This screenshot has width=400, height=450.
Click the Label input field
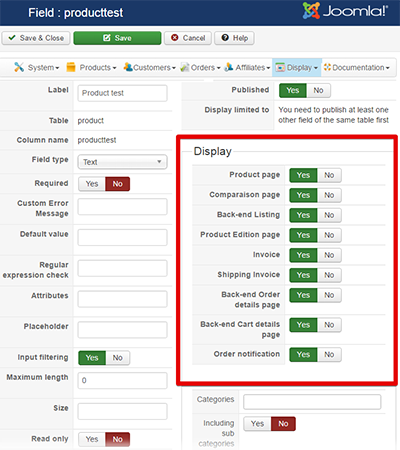tap(122, 93)
